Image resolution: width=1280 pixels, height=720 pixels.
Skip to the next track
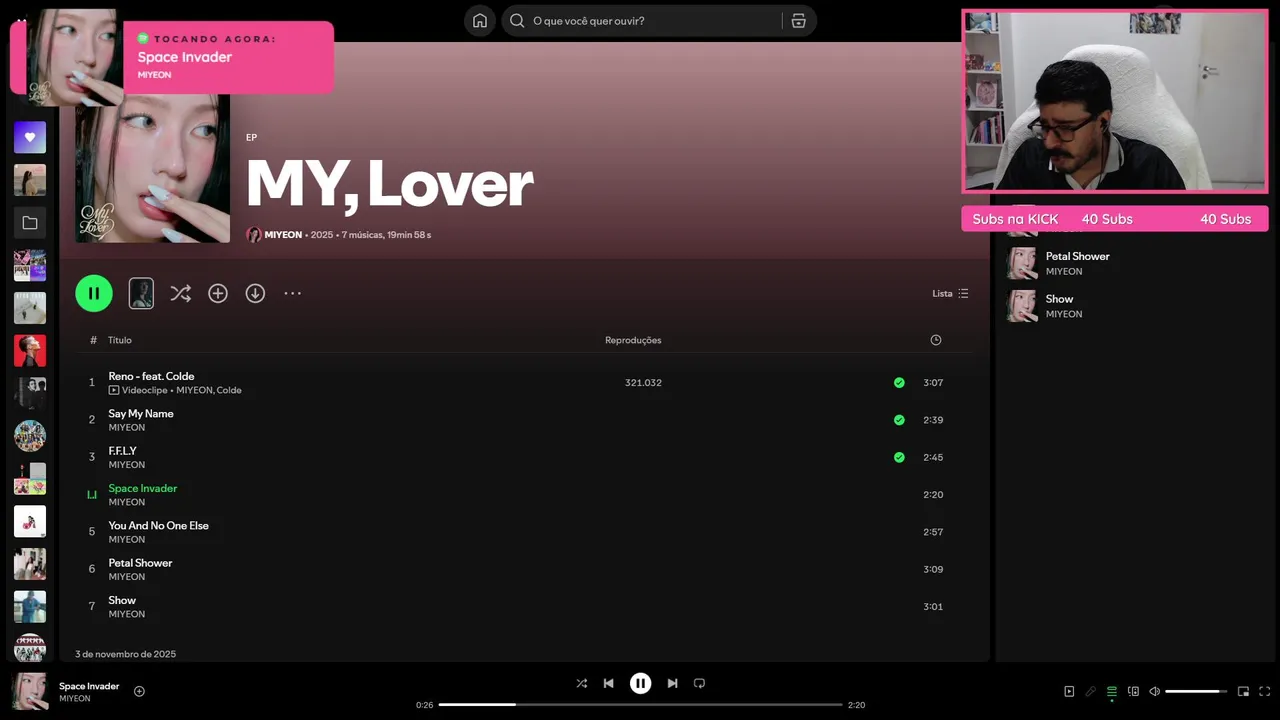coord(672,683)
